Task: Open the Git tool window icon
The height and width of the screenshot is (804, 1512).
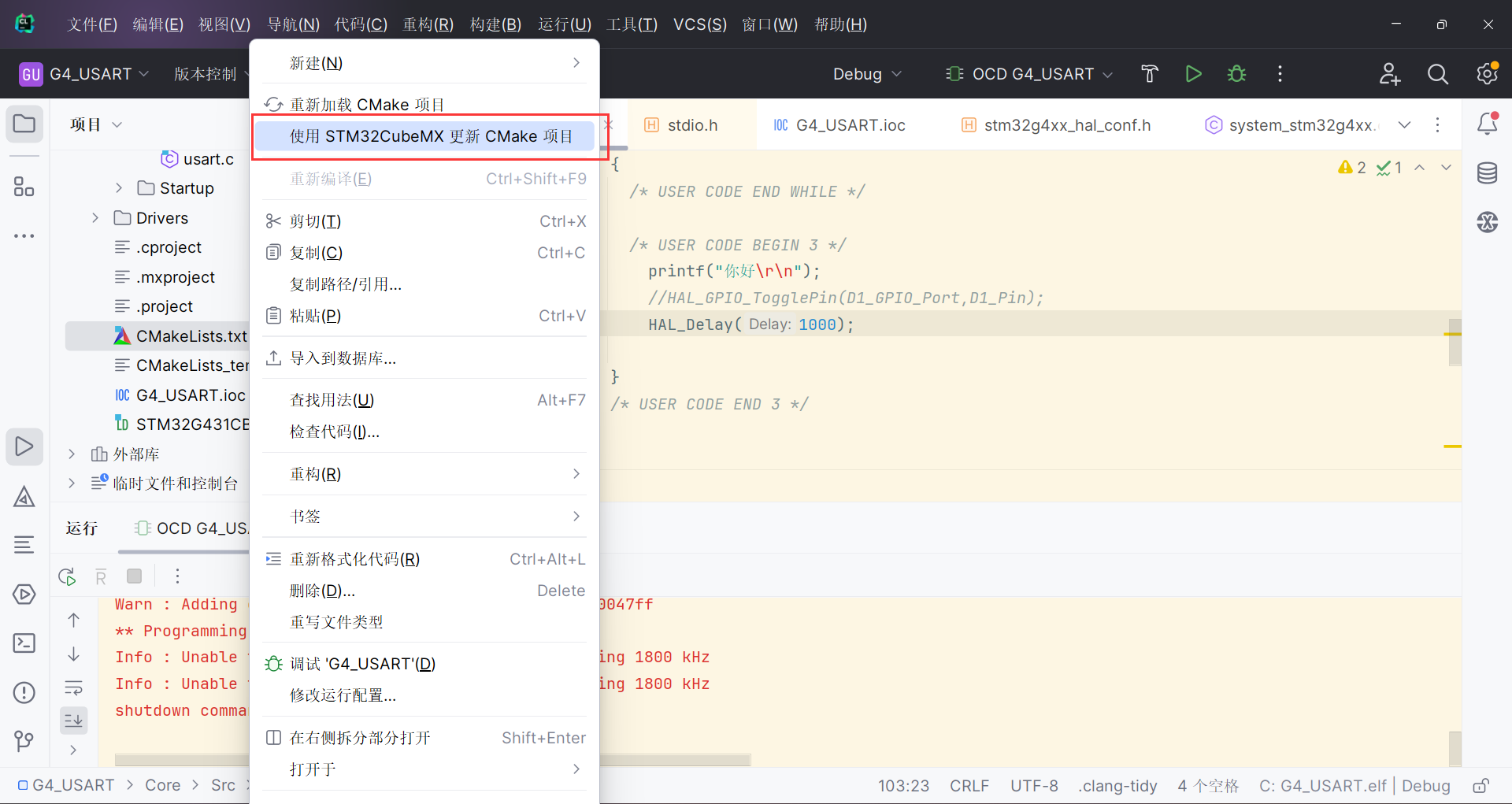Action: coord(24,741)
